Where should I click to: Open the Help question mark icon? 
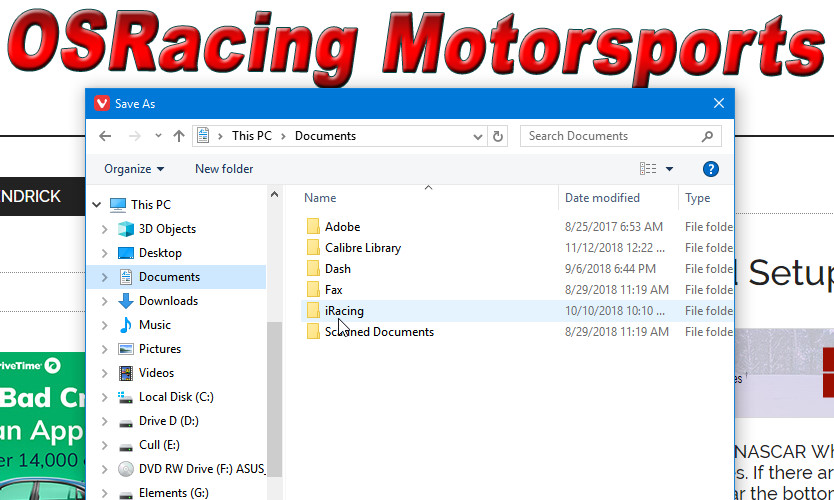click(x=711, y=169)
